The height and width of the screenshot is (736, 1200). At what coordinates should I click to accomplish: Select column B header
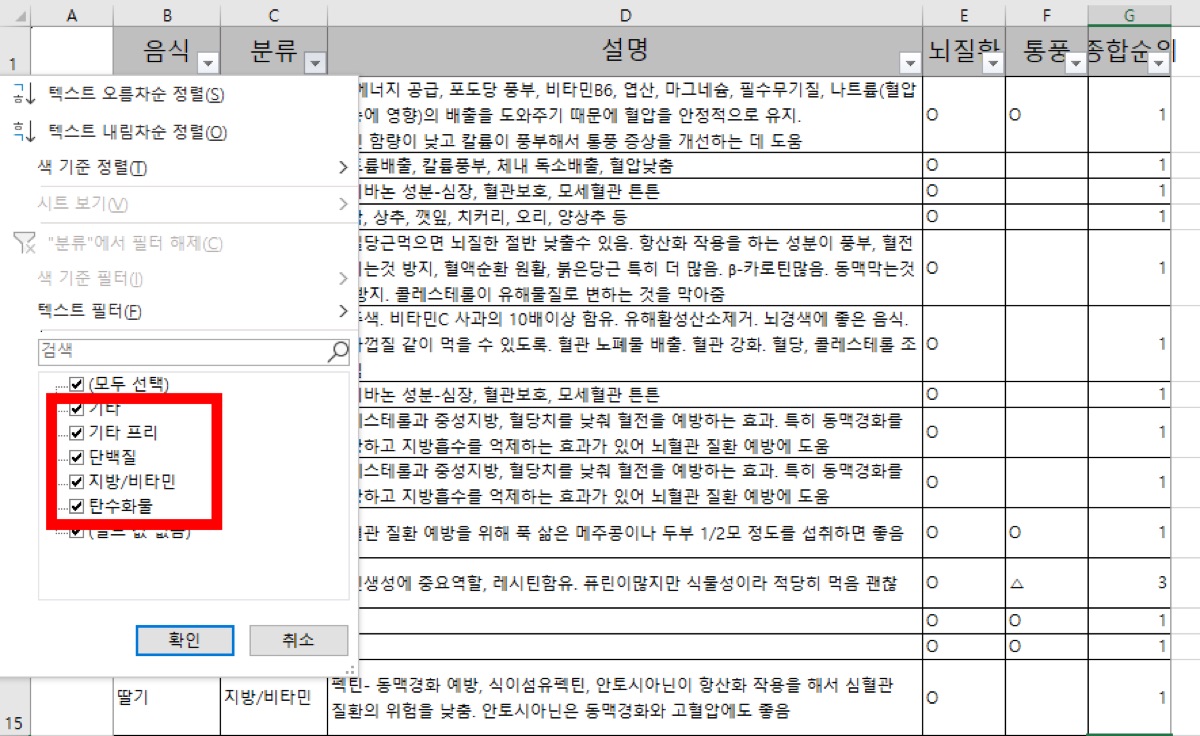(x=167, y=15)
